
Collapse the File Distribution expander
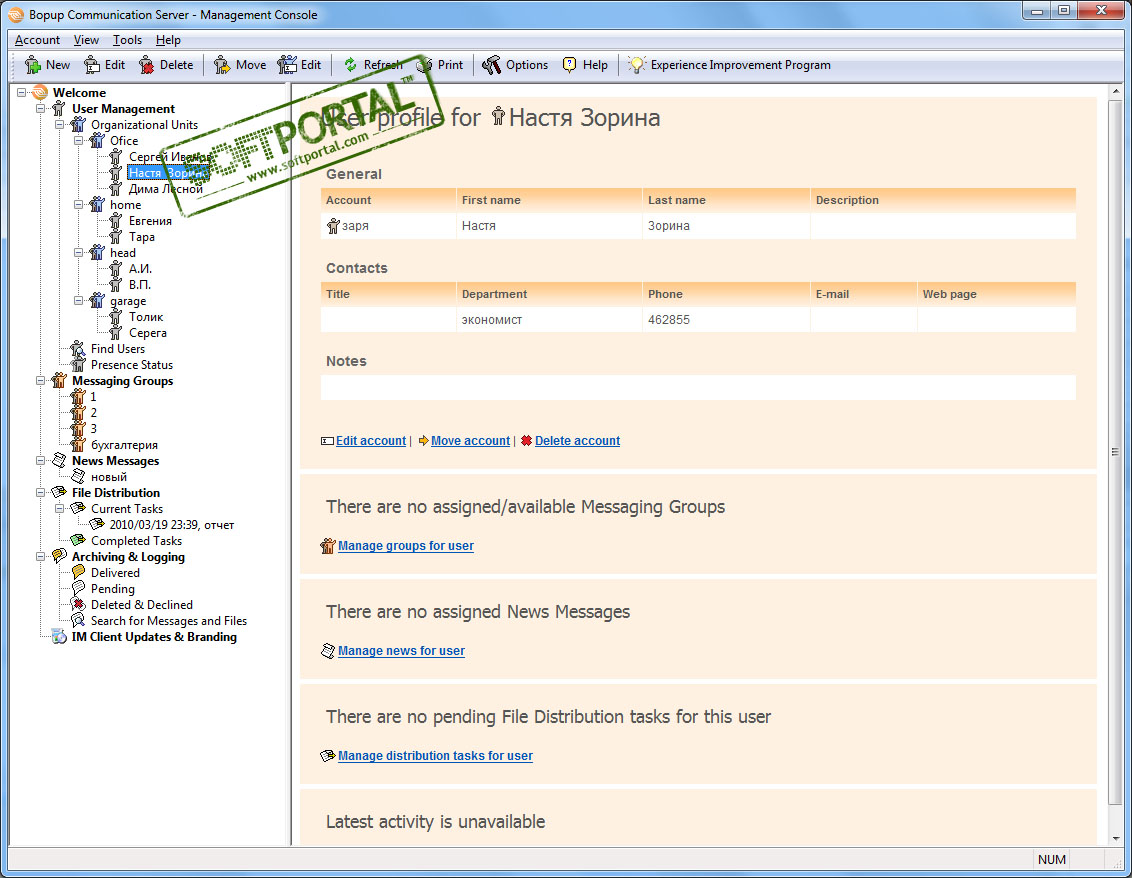(40, 492)
